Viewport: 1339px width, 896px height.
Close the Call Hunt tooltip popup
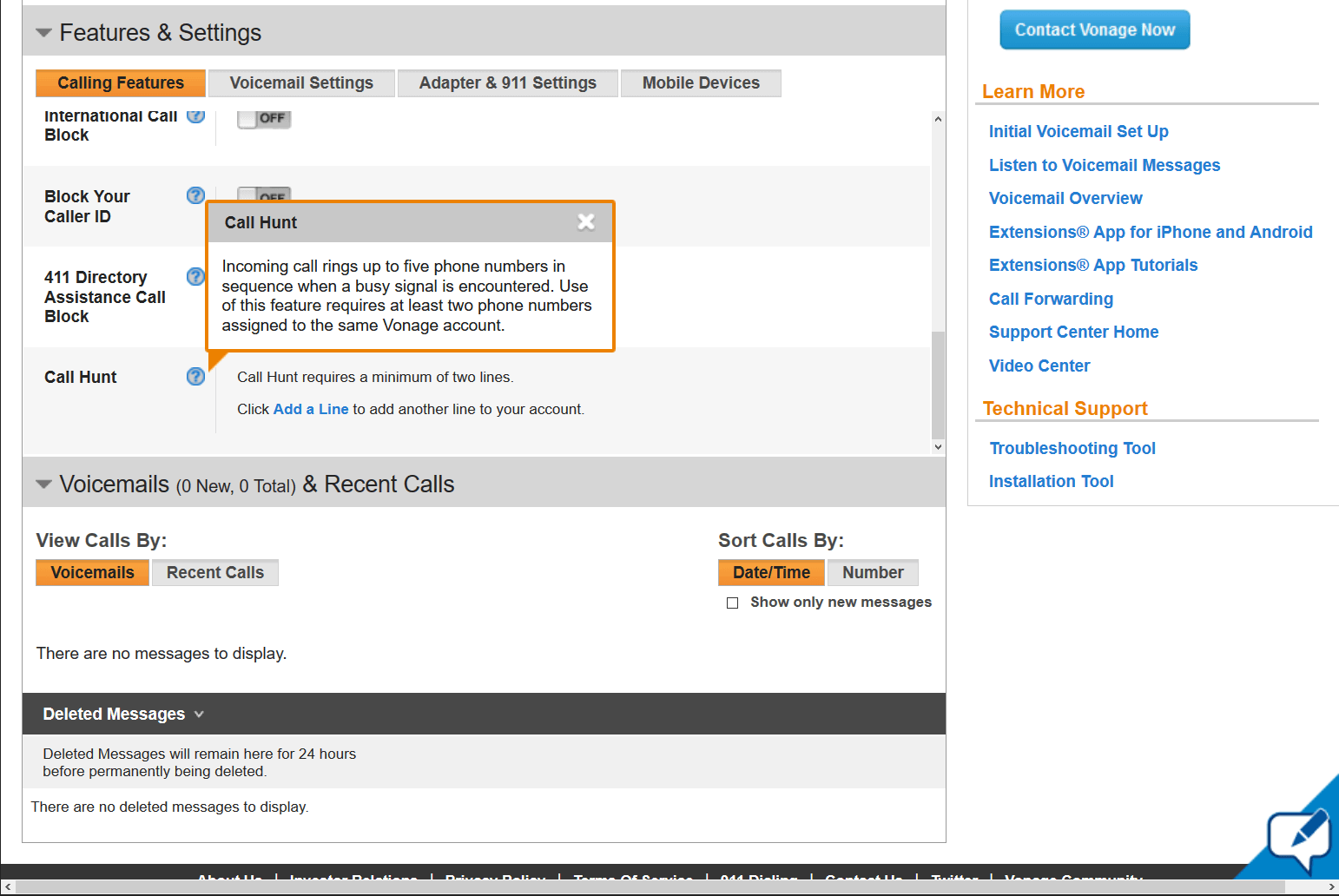click(586, 221)
